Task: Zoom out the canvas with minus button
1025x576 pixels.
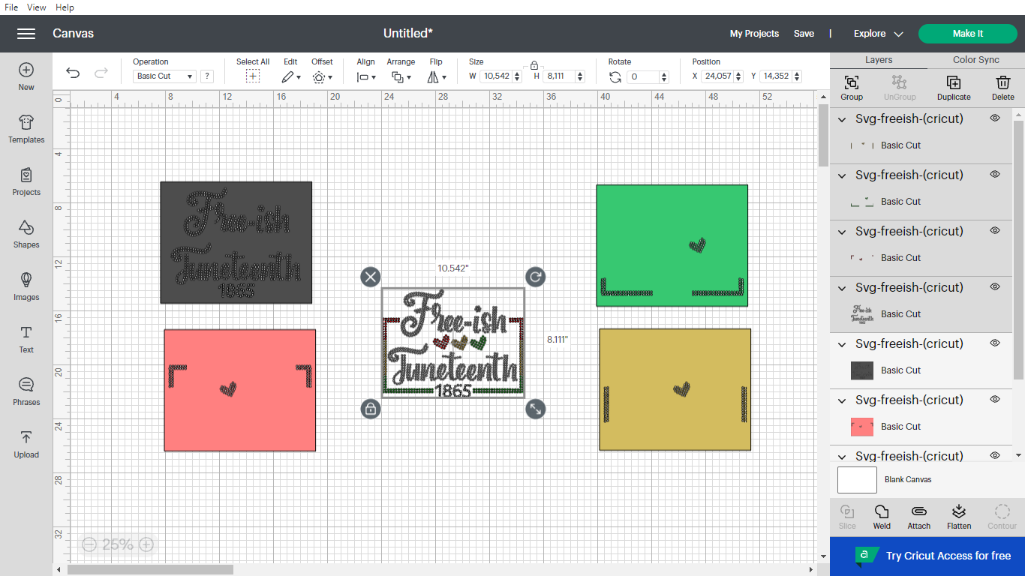Action: [89, 544]
